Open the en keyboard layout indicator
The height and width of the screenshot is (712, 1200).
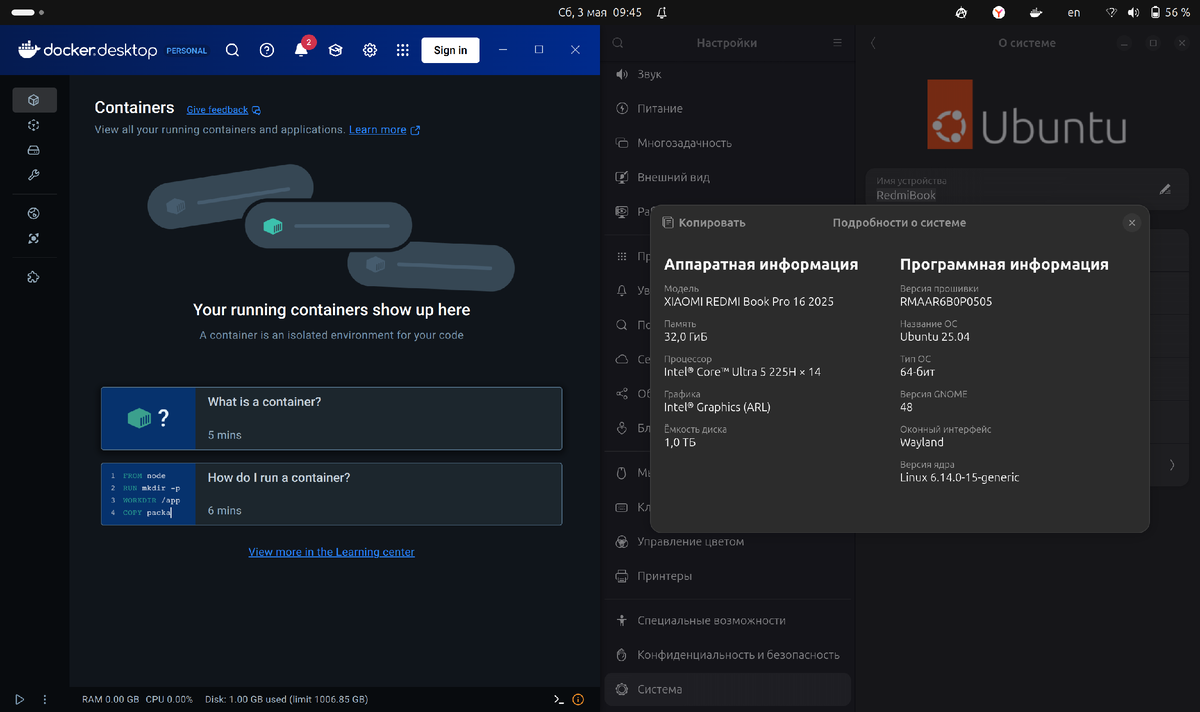(1074, 13)
